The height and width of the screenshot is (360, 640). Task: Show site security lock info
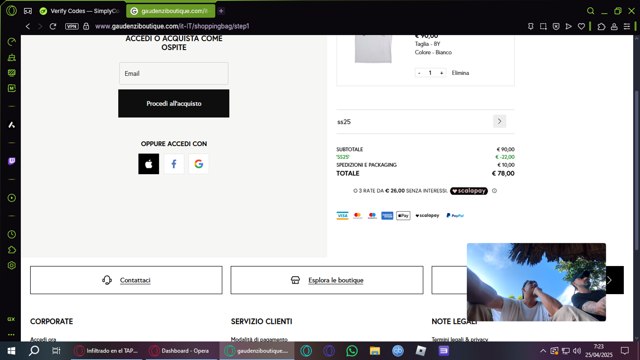(86, 27)
